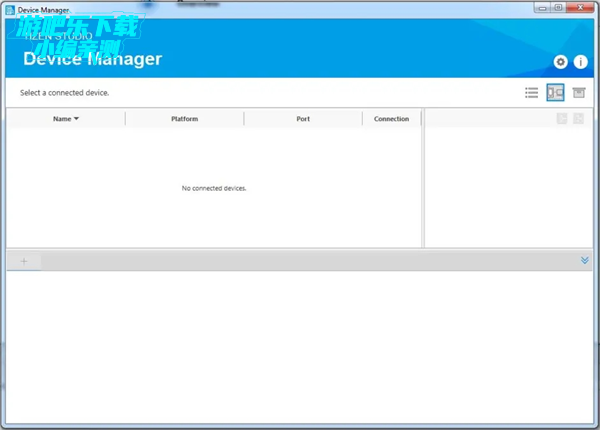Open settings via the gear icon
Image resolution: width=600 pixels, height=430 pixels.
560,62
